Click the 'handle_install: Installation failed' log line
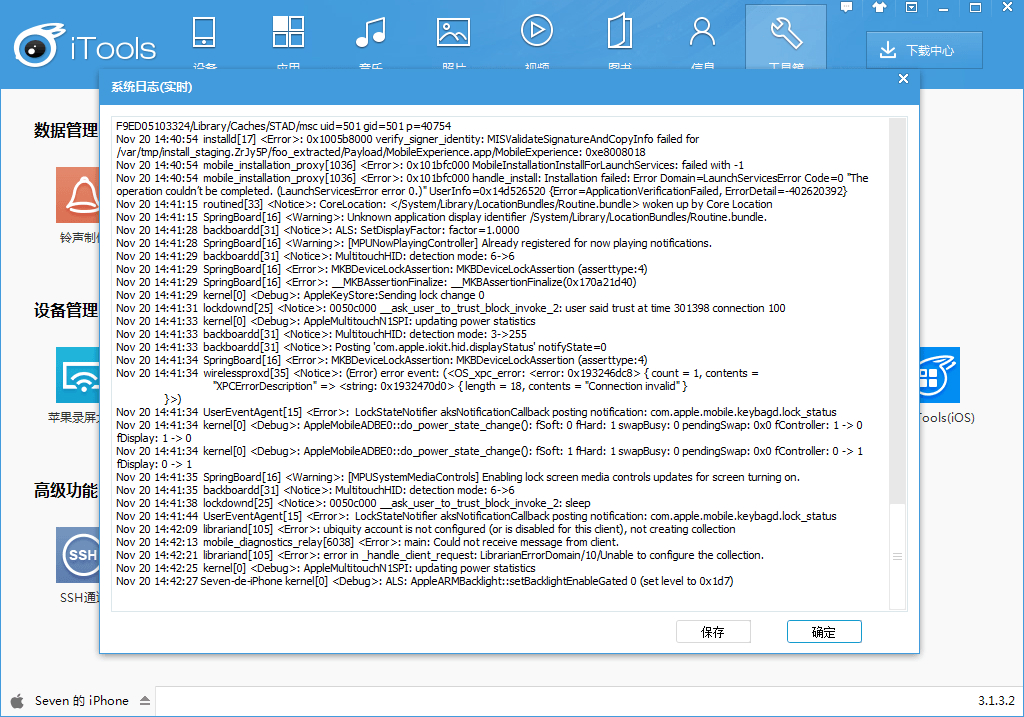The image size is (1024, 717). pyautogui.click(x=492, y=185)
